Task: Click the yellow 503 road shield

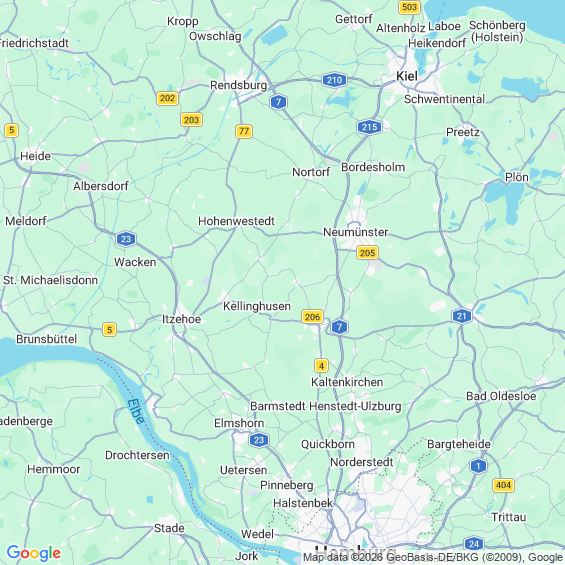Action: pyautogui.click(x=409, y=7)
